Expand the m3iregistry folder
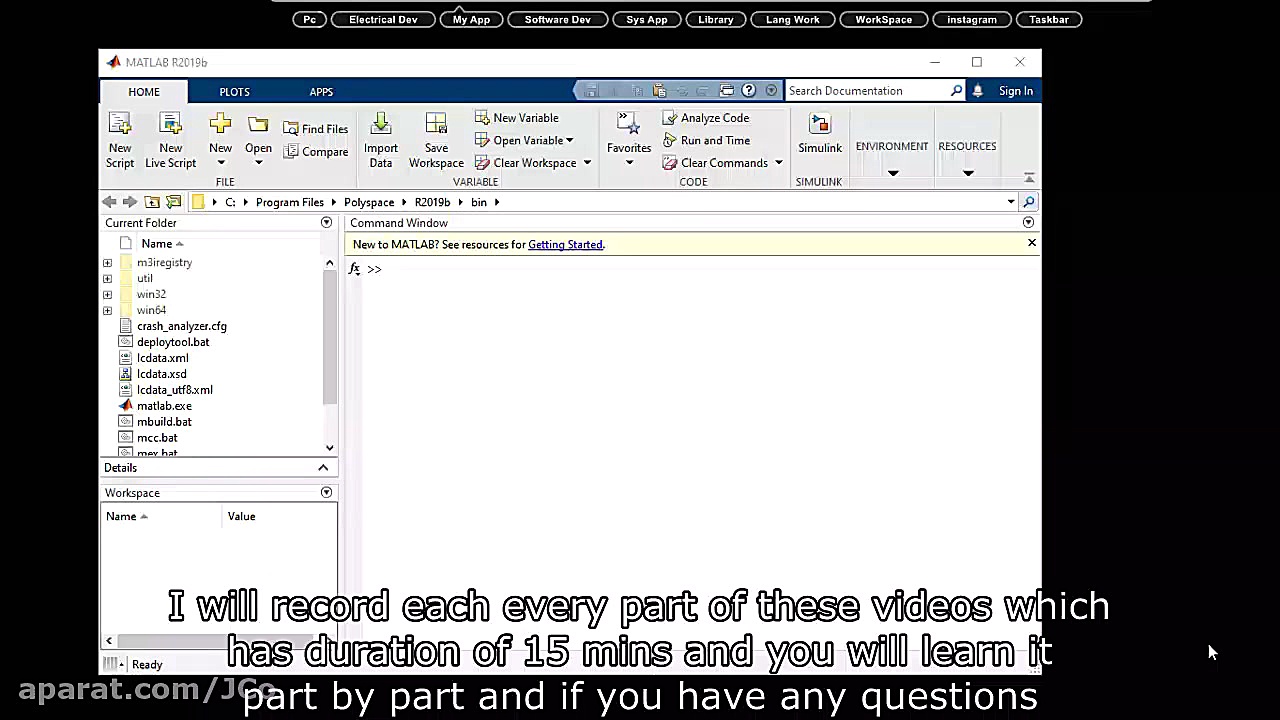 (x=107, y=263)
